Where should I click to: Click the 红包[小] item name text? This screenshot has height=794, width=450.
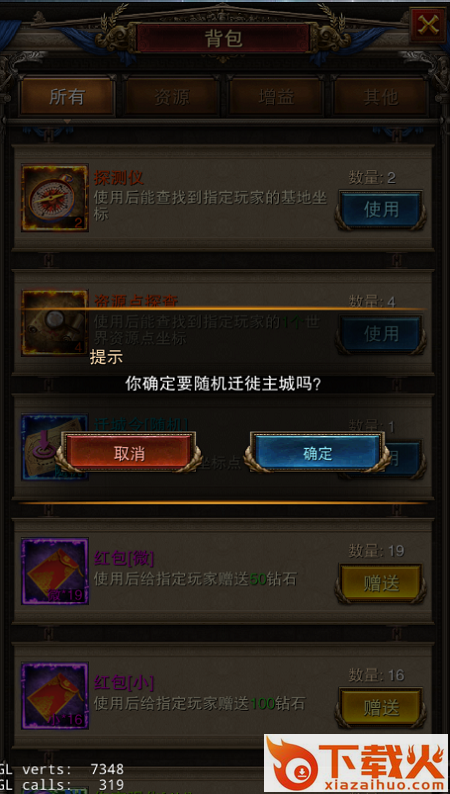pyautogui.click(x=124, y=683)
